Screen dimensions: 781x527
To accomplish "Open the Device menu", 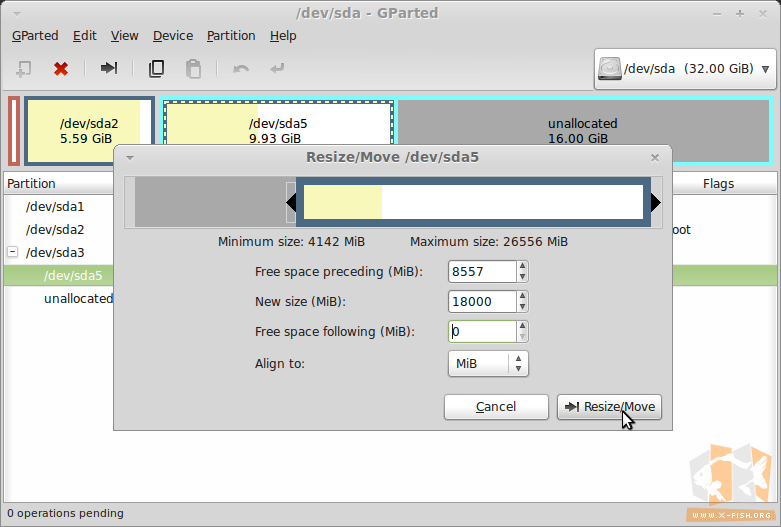I will tap(173, 36).
